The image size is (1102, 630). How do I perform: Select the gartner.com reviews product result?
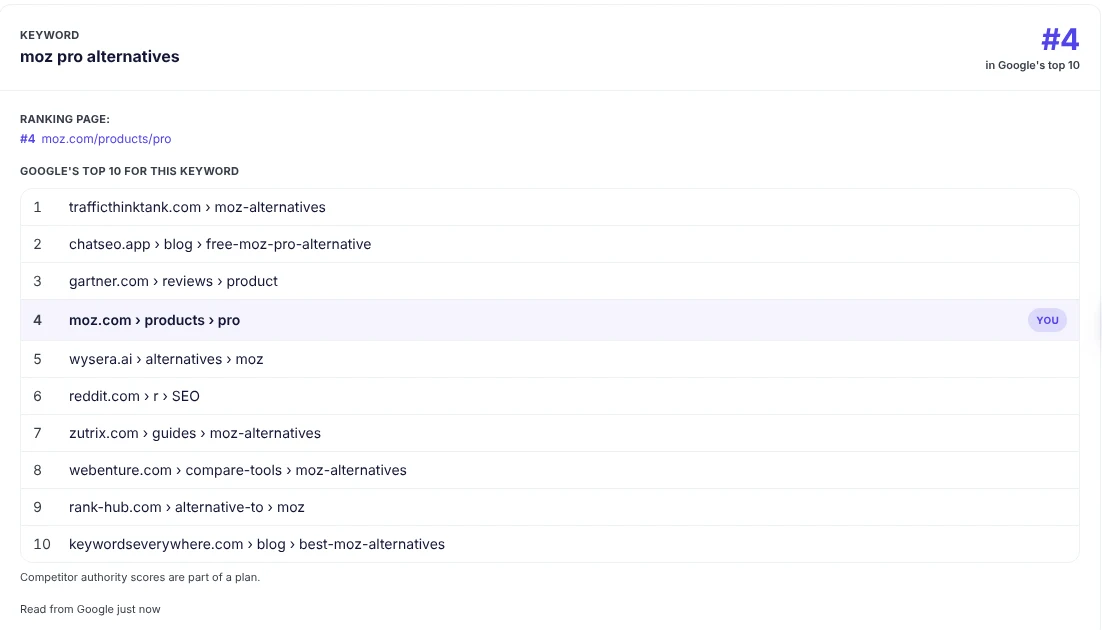[550, 281]
